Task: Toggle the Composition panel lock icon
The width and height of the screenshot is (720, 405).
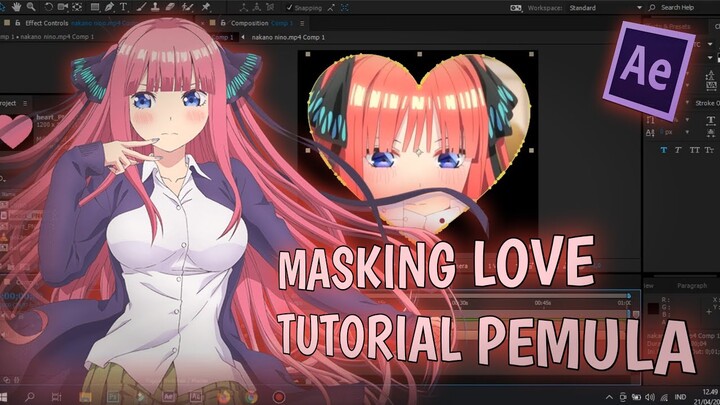Action: [x=223, y=22]
